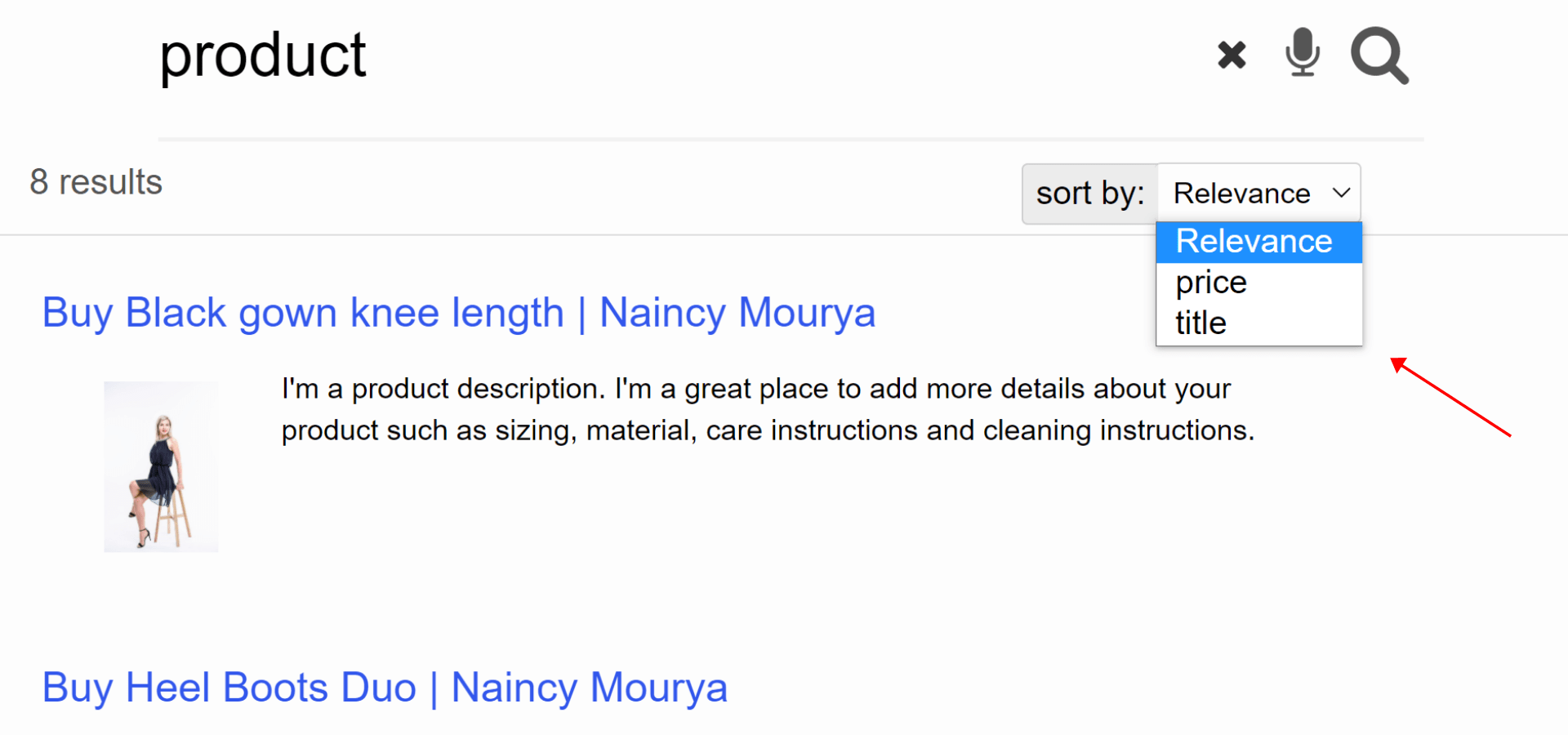
Task: Select the price sort option
Action: (1258, 283)
